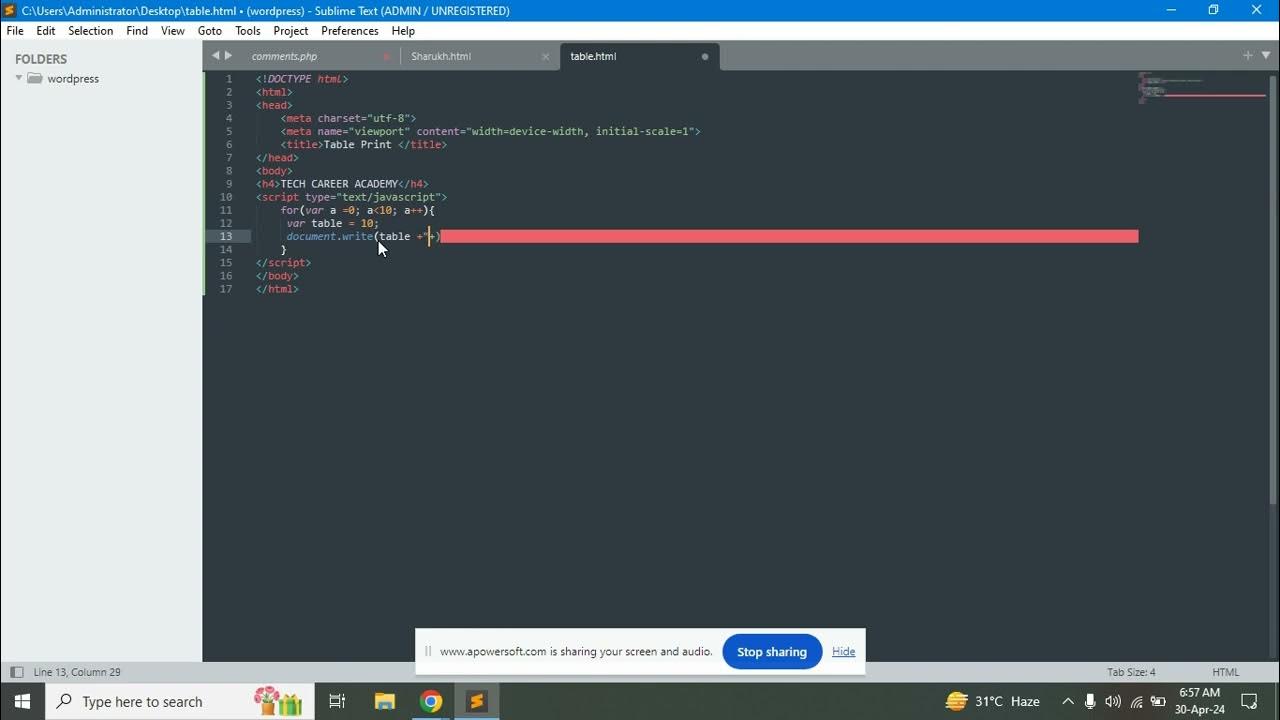Close the Sharukh.html tab
Screen dimensions: 1280x720
(545, 57)
